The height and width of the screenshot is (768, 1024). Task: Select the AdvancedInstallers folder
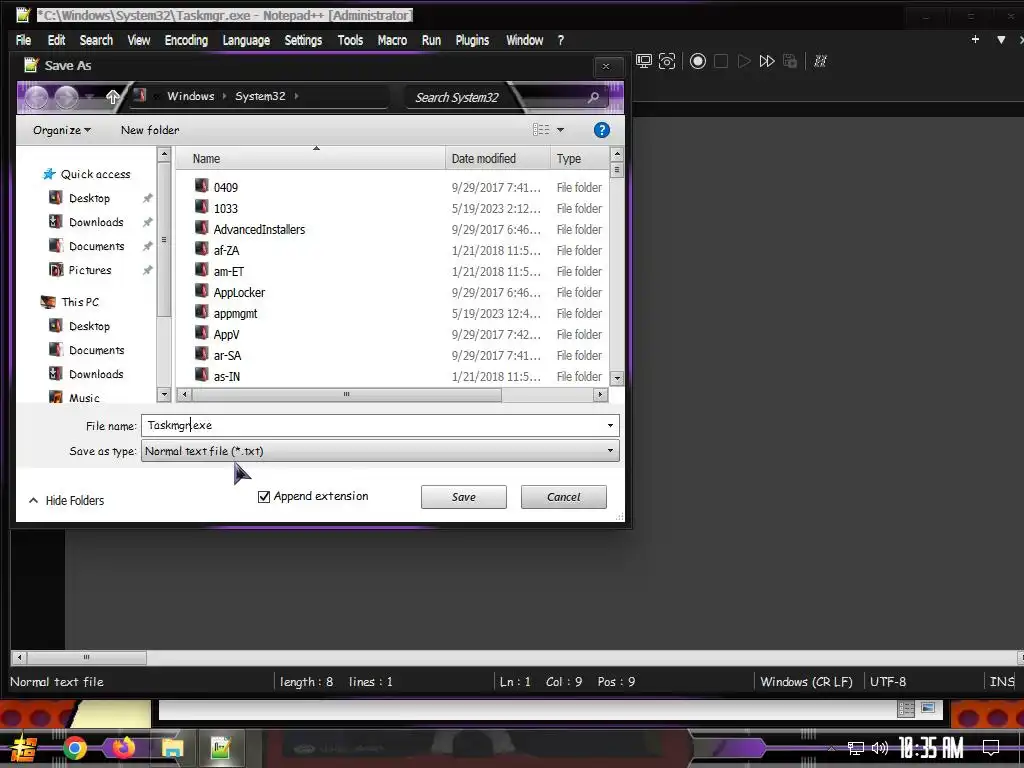pos(259,229)
